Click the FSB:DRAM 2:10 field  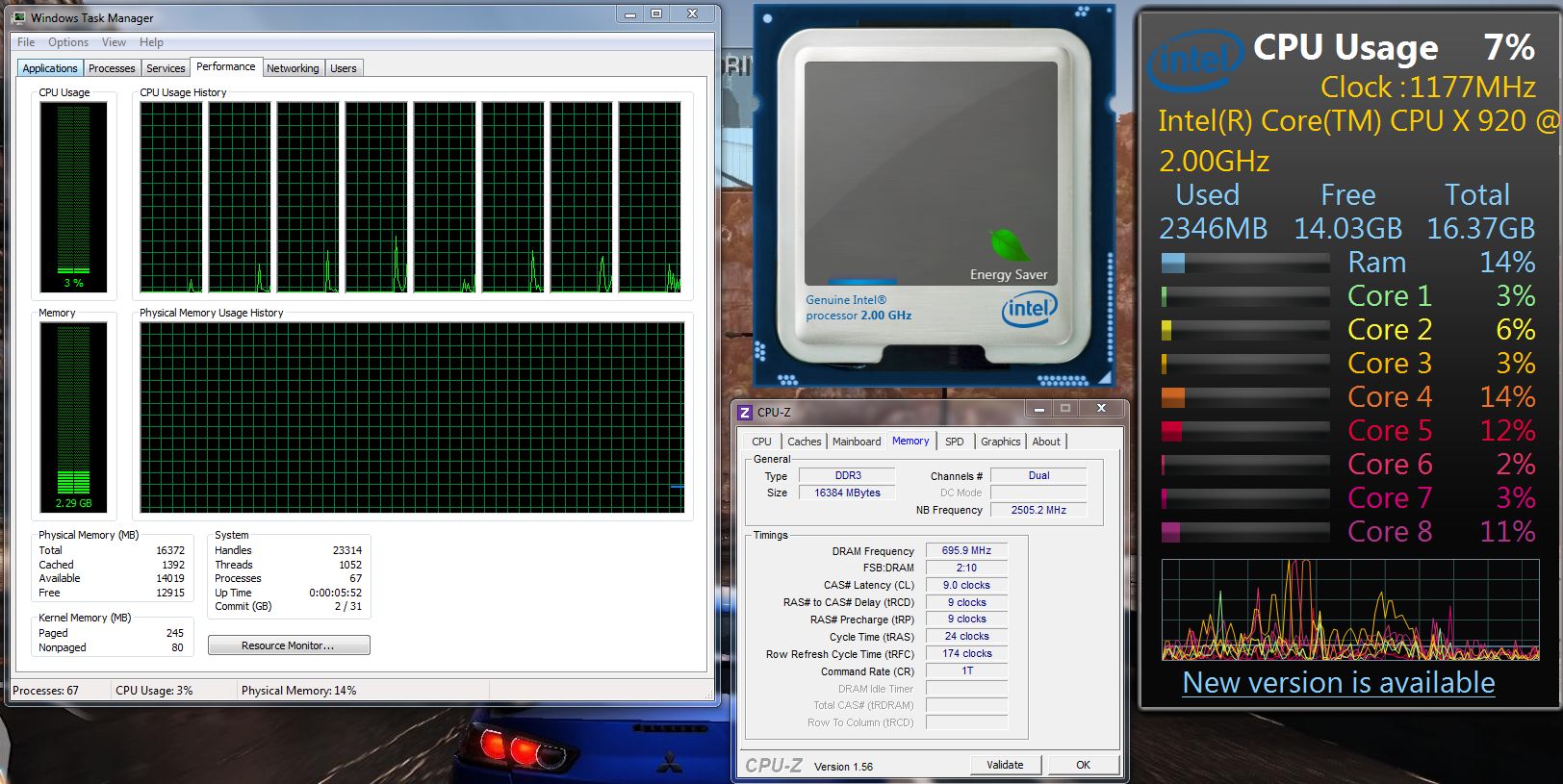click(966, 568)
